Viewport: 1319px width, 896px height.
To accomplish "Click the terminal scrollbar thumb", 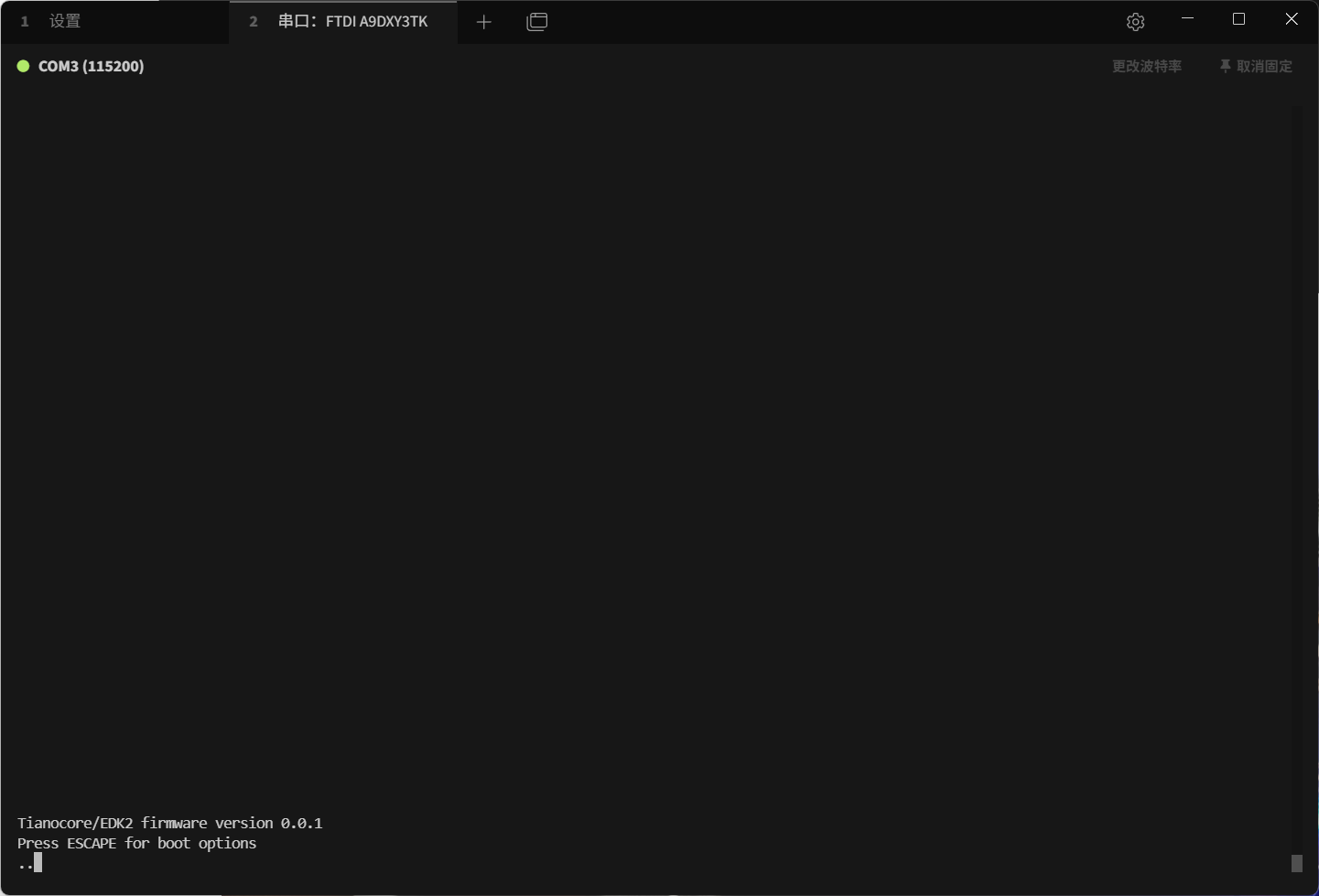I will [1296, 863].
